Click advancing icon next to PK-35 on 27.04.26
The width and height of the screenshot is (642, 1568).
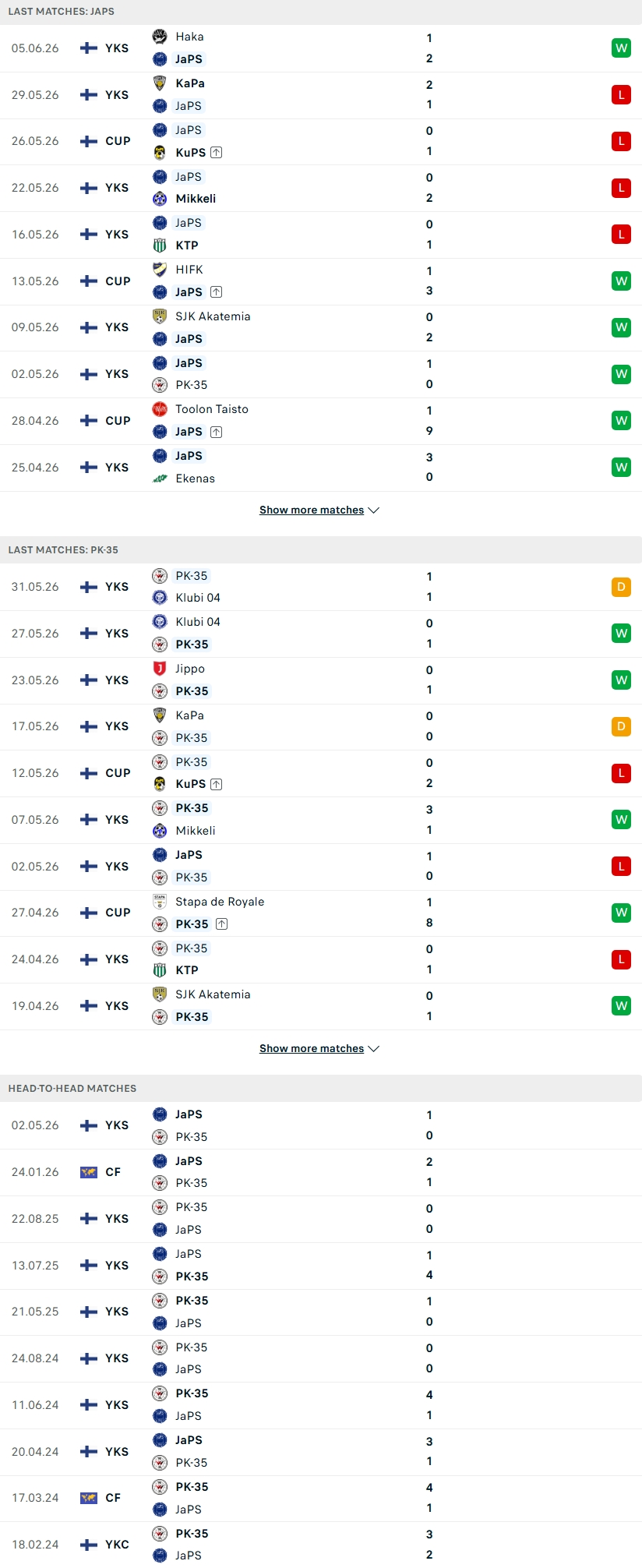[x=221, y=924]
